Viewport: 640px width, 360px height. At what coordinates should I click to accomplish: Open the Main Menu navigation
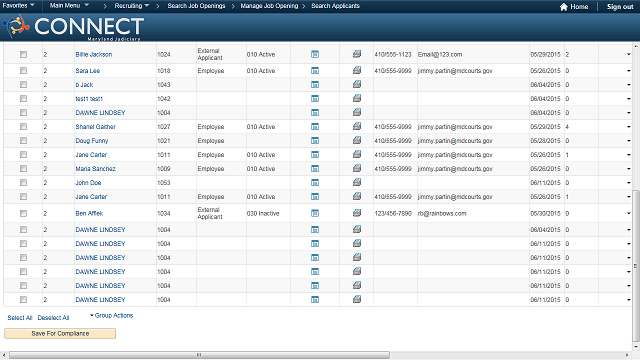coord(69,6)
